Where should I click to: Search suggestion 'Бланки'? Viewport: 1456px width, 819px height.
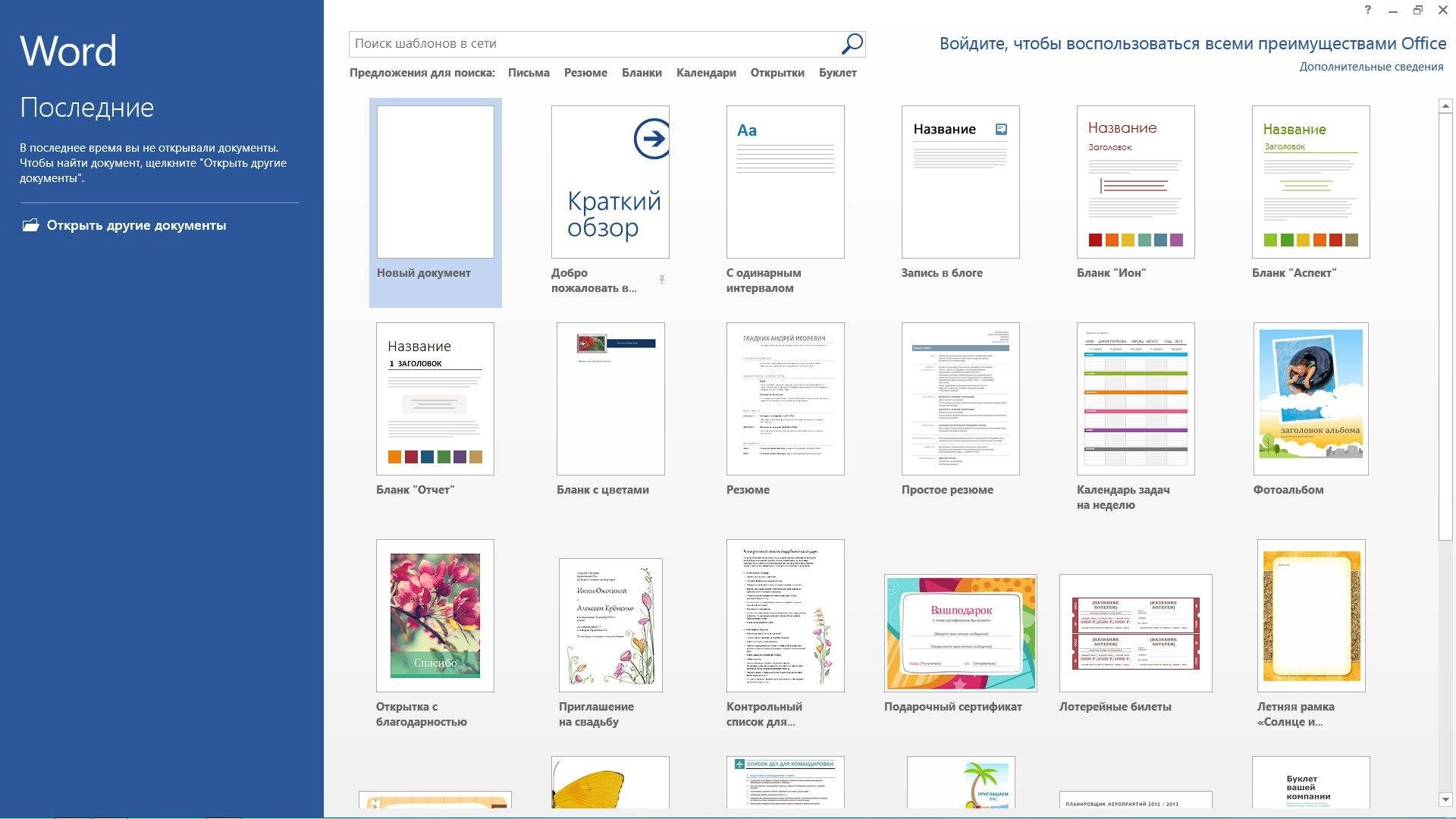tap(642, 73)
